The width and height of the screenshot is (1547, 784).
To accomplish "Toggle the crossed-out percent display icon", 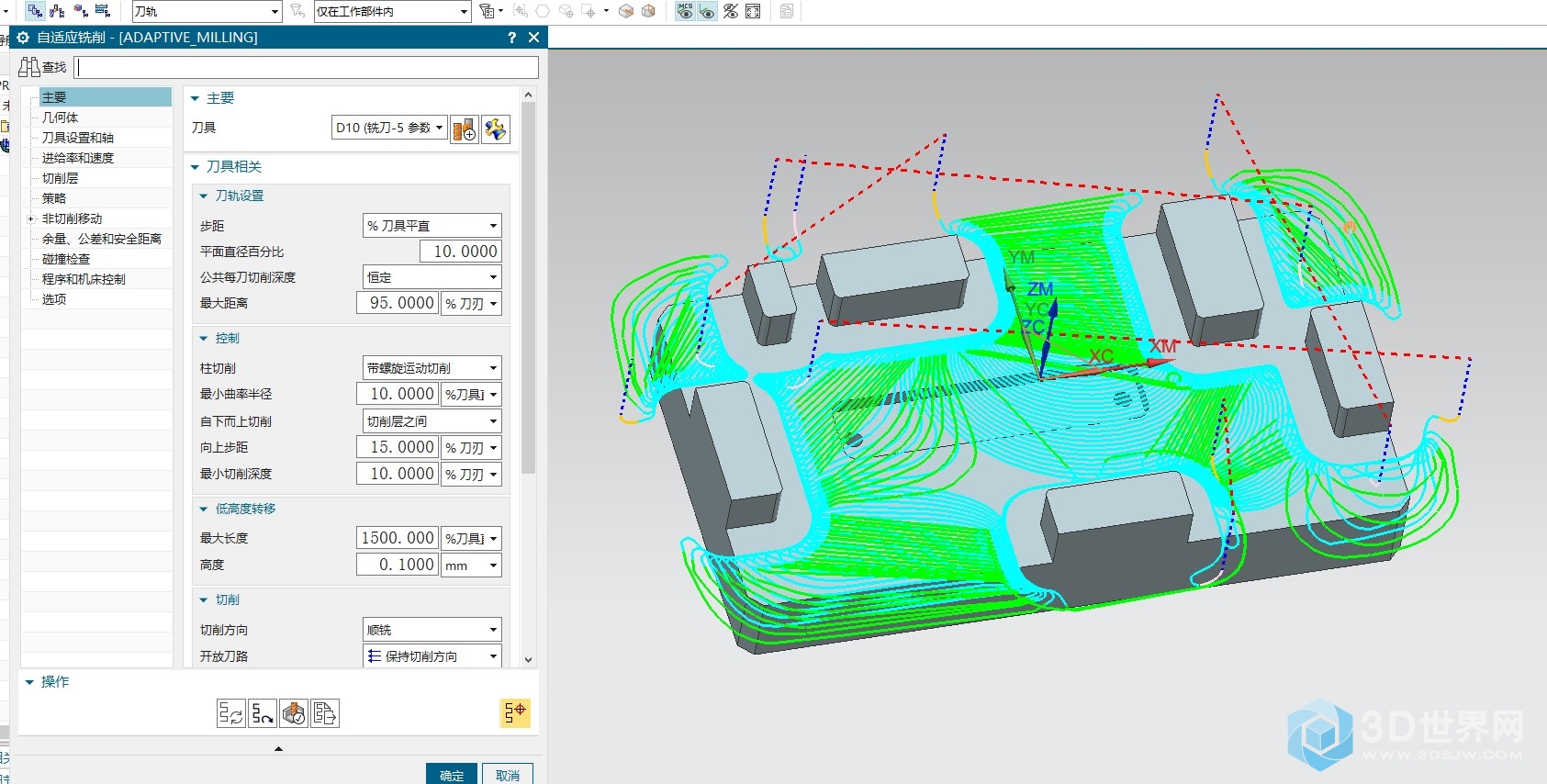I will [731, 11].
